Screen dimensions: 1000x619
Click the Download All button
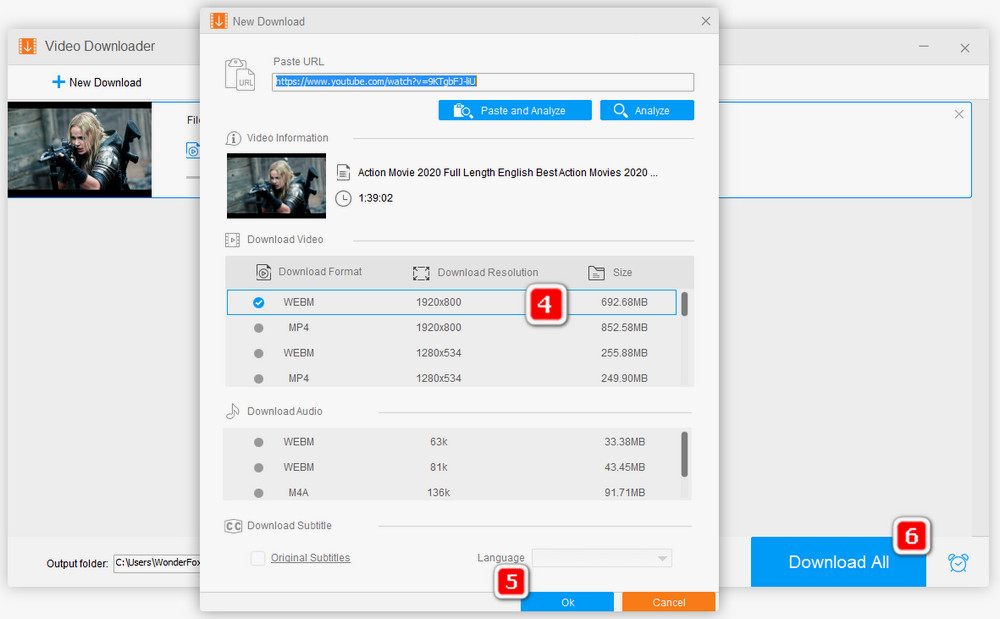click(838, 562)
